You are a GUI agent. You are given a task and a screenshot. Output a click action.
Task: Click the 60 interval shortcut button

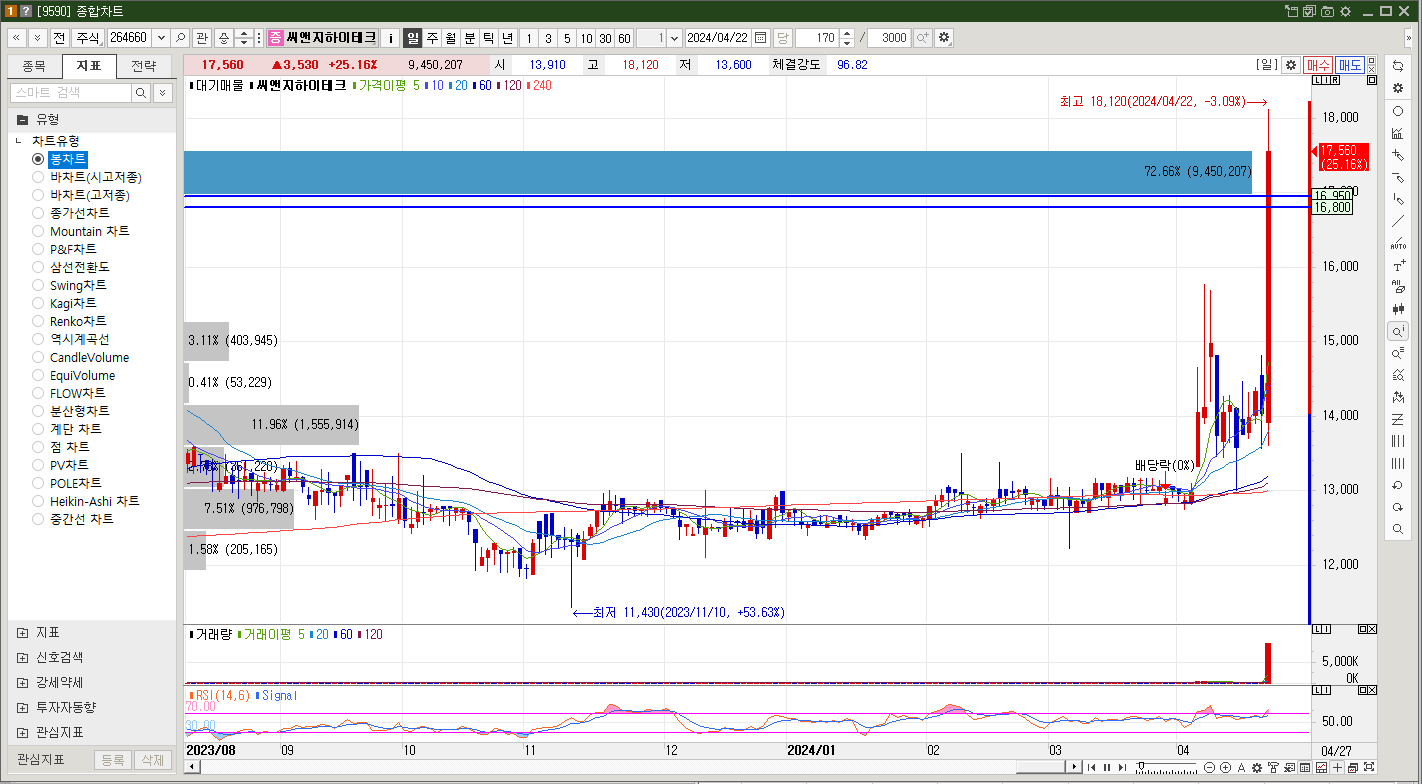pos(624,38)
